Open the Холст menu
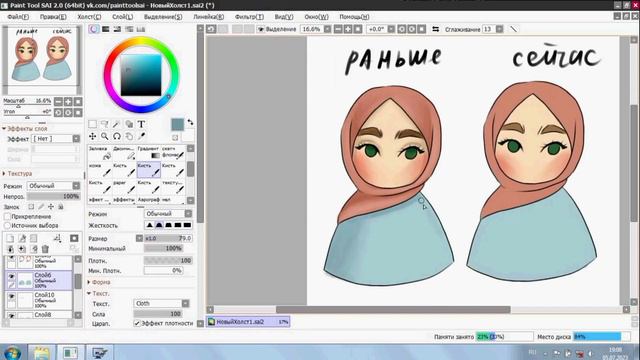This screenshot has width=640, height=360. (x=89, y=17)
